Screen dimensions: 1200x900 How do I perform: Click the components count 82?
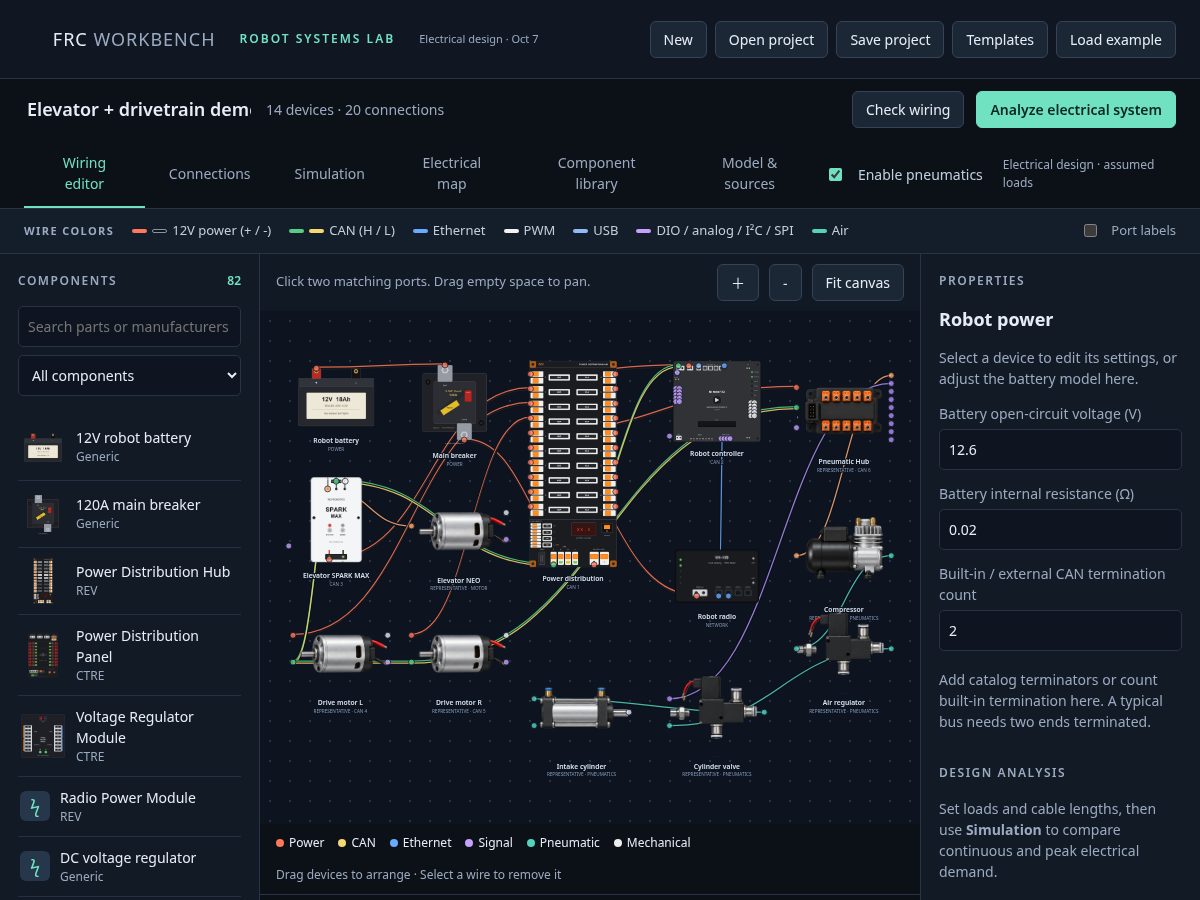pyautogui.click(x=234, y=281)
